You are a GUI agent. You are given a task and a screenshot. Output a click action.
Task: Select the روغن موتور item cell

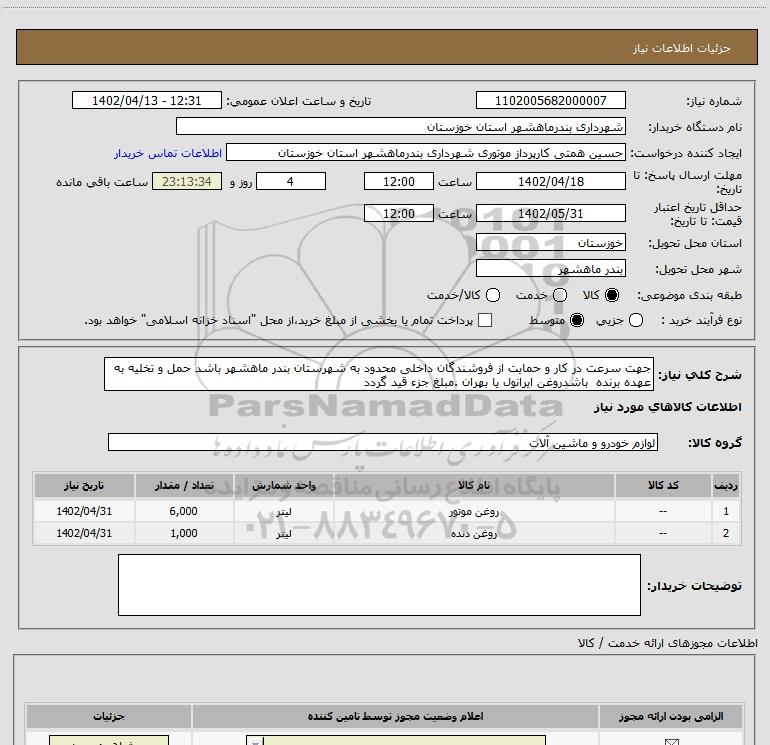(x=474, y=511)
